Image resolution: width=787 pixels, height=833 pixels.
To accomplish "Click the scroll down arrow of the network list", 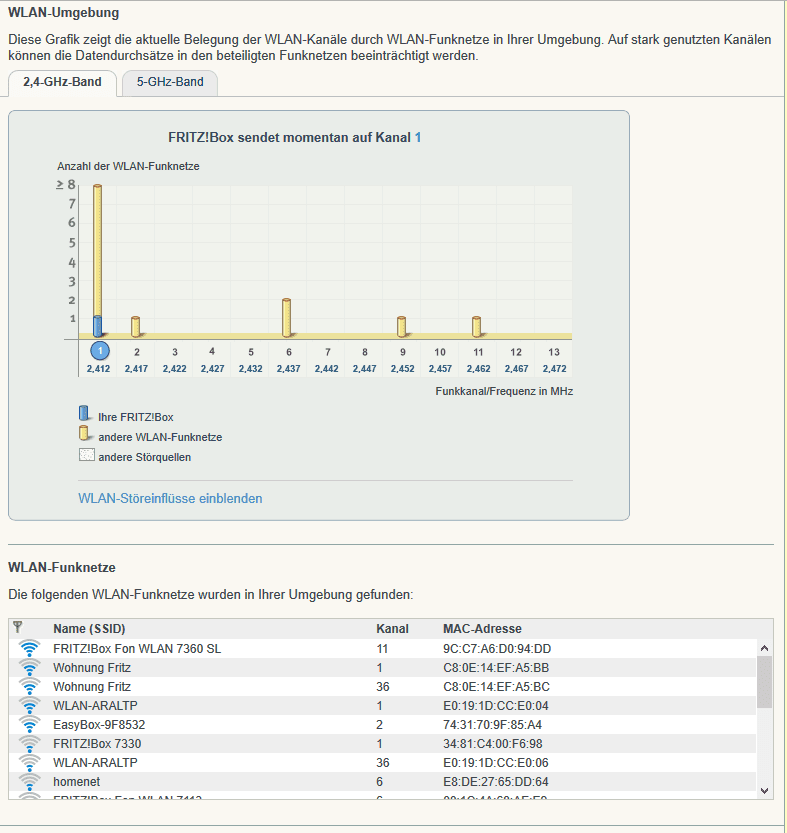I will [764, 790].
